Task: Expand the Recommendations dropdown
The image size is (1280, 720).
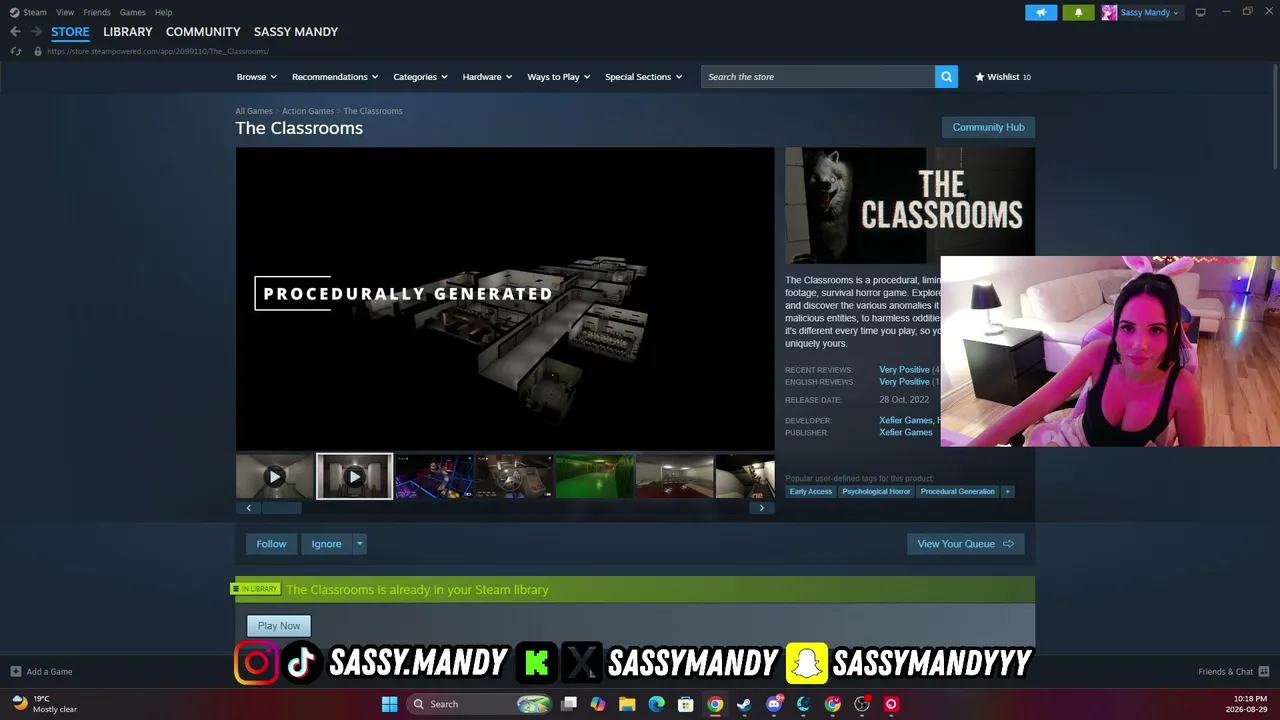Action: [x=335, y=77]
